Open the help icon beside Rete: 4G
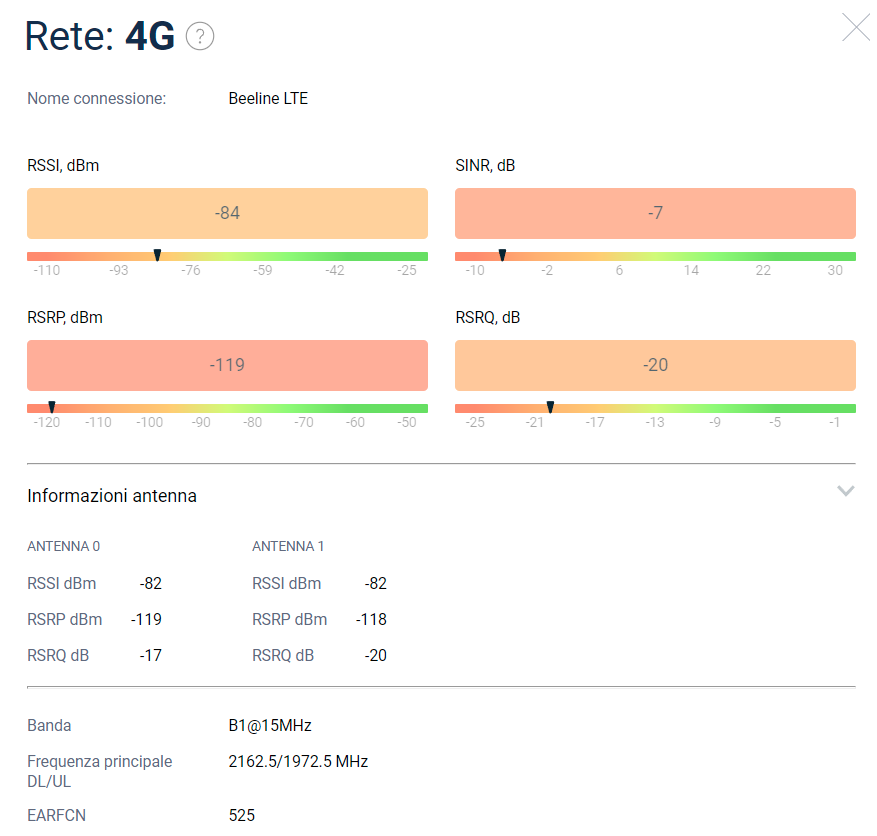This screenshot has height=836, width=877. [x=200, y=37]
